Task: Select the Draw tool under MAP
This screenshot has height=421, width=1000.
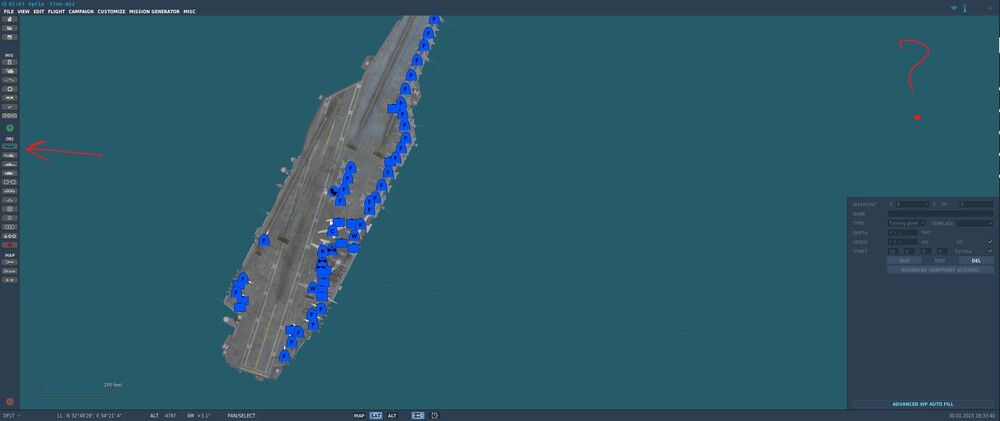Action: coord(10,271)
